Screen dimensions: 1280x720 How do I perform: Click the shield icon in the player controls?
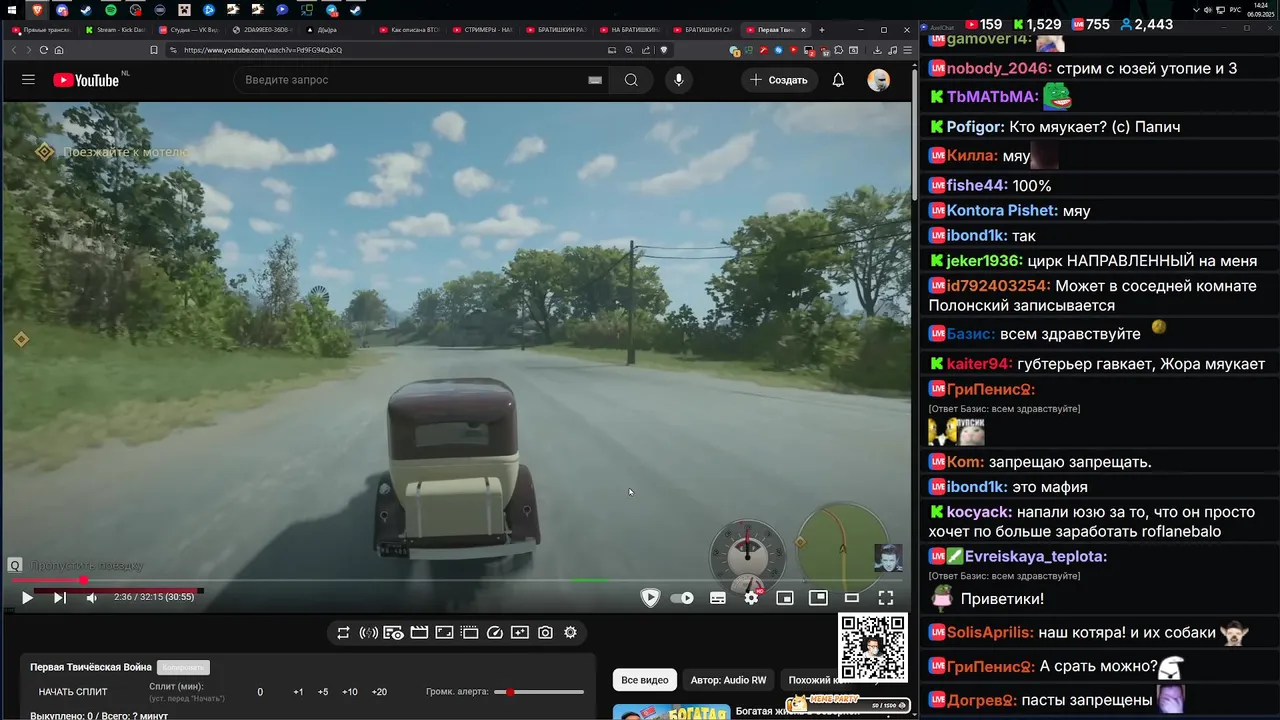(x=650, y=598)
